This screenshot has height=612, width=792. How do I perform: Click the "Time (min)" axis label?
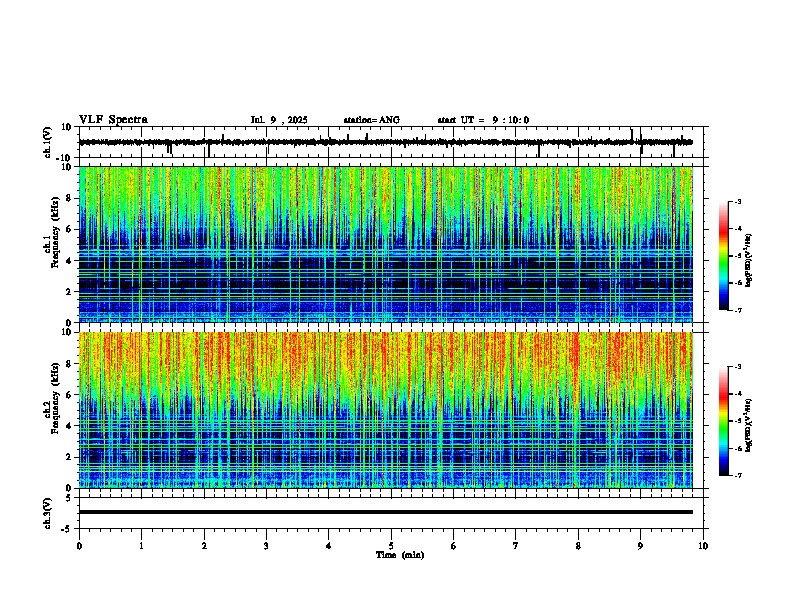pos(400,555)
